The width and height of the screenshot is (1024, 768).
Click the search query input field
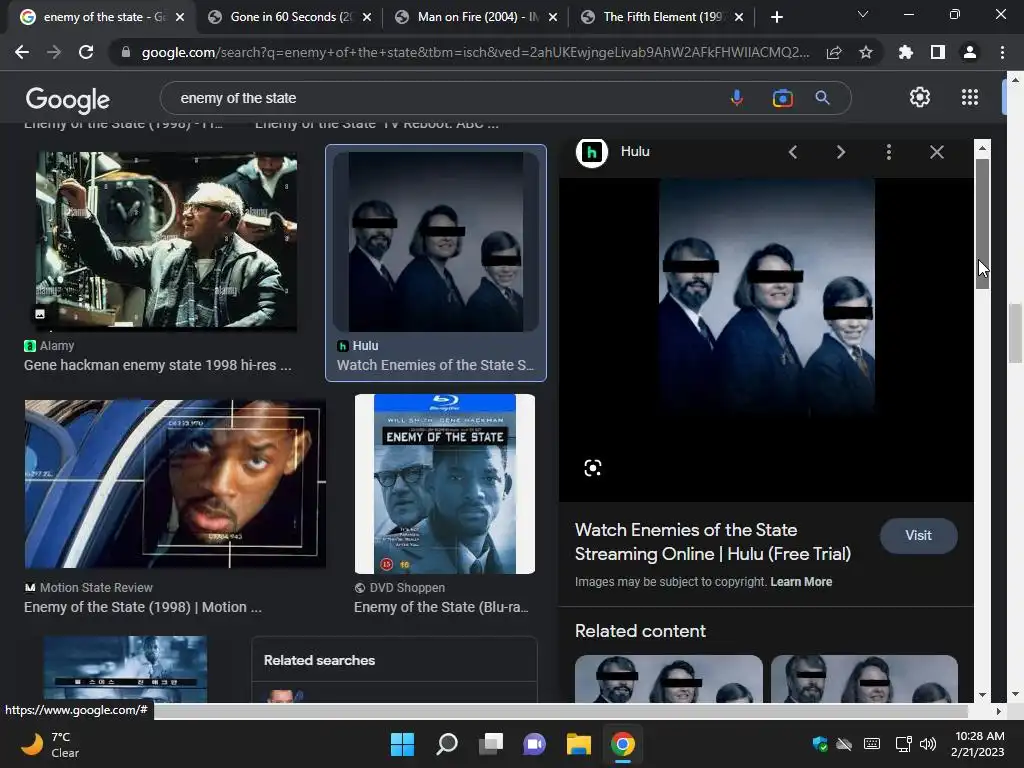tap(444, 98)
